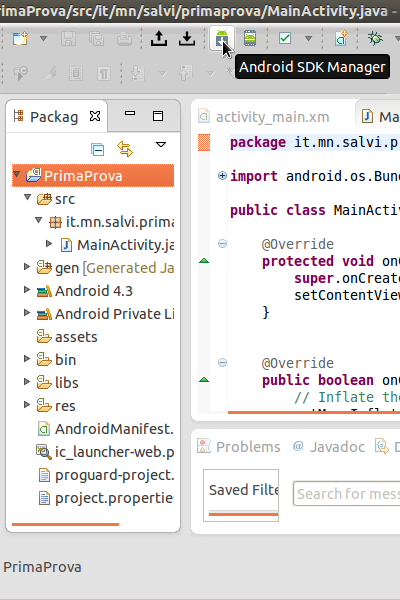Click the download arrow toolbar icon
The width and height of the screenshot is (400, 600).
click(x=187, y=38)
